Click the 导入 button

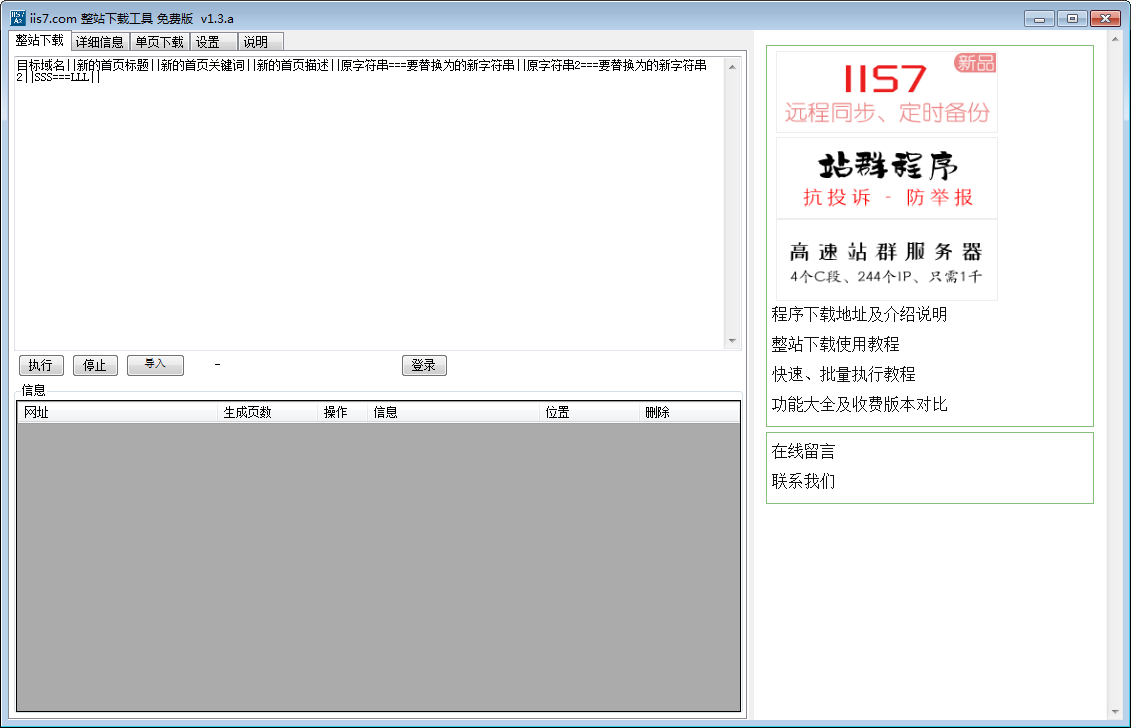point(155,365)
